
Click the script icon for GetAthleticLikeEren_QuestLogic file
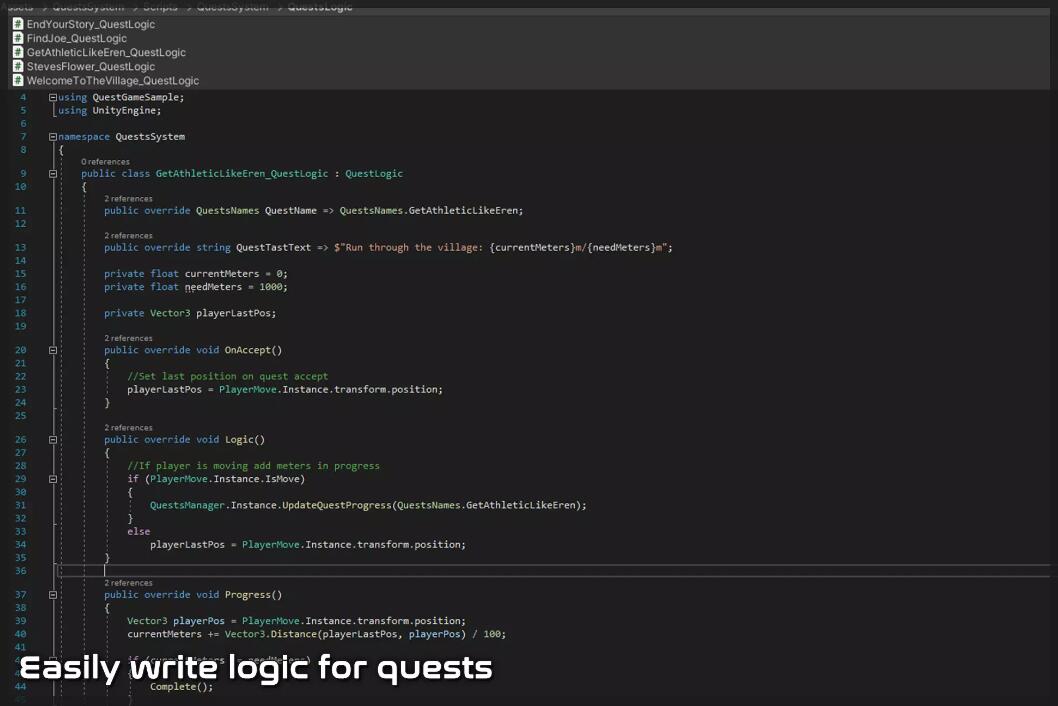[x=18, y=52]
